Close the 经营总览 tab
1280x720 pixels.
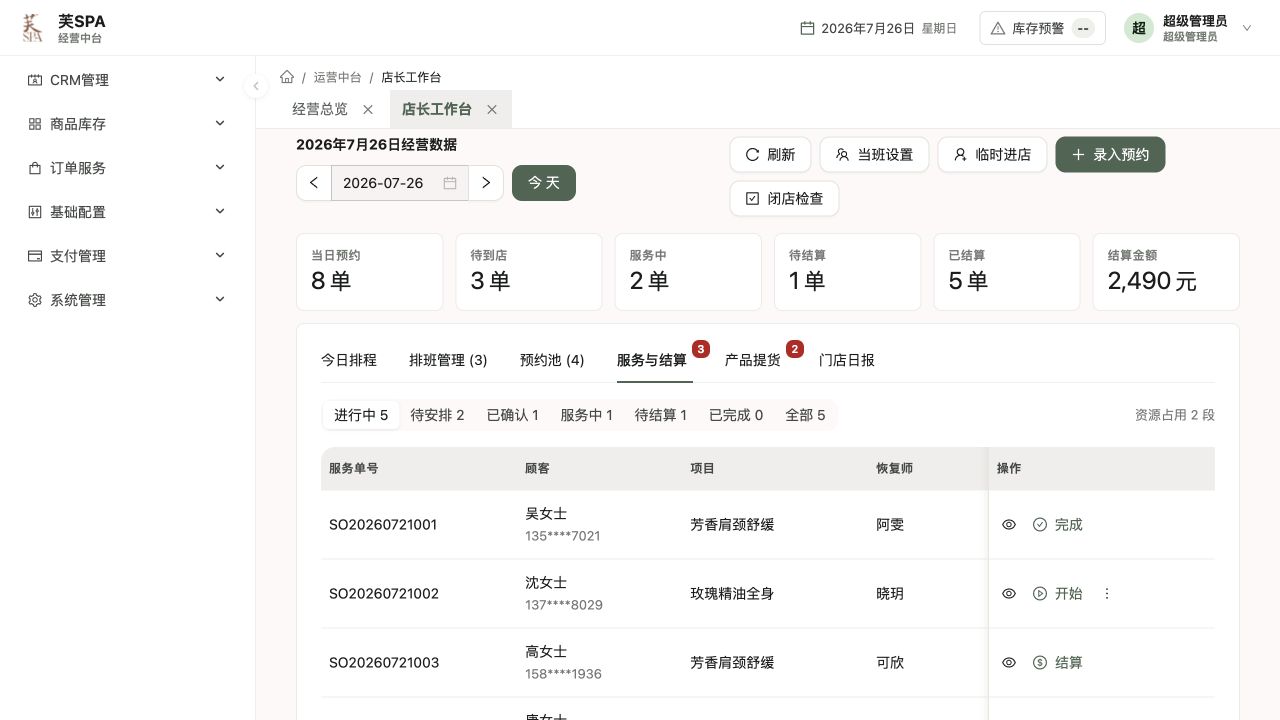[x=368, y=109]
